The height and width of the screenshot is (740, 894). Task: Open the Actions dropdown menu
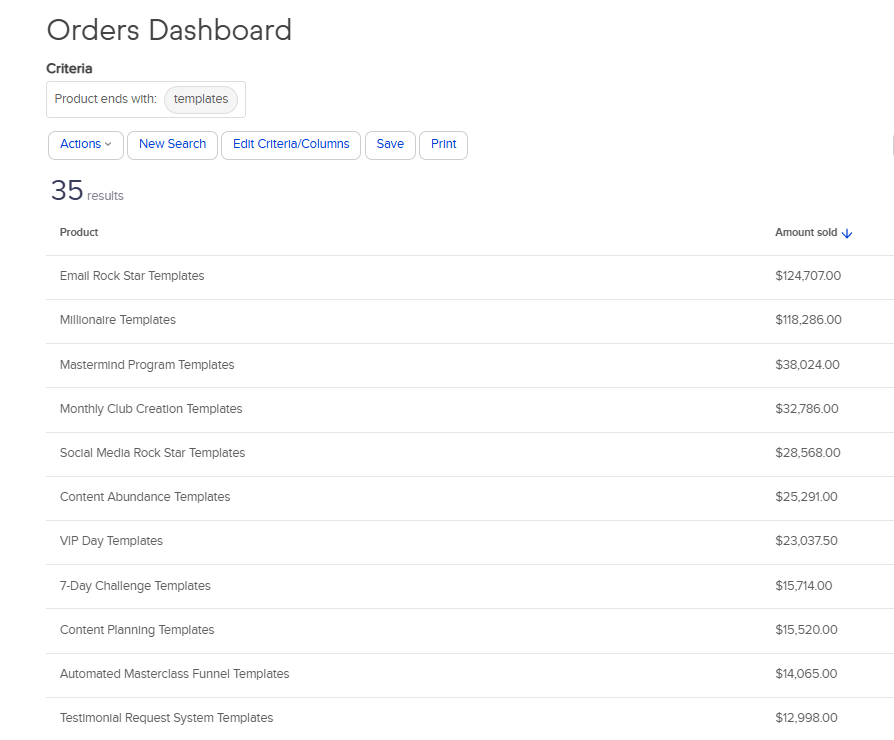point(86,144)
